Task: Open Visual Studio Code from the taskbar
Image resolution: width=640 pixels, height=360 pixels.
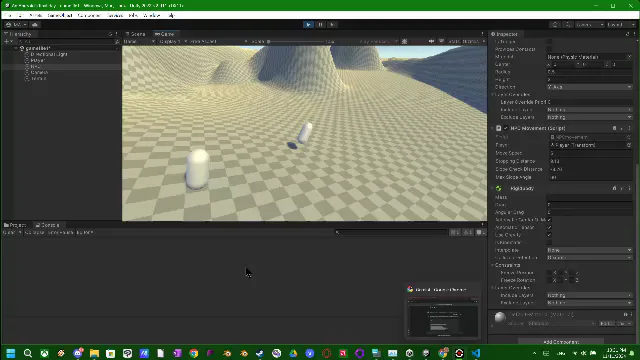Action: point(476,353)
